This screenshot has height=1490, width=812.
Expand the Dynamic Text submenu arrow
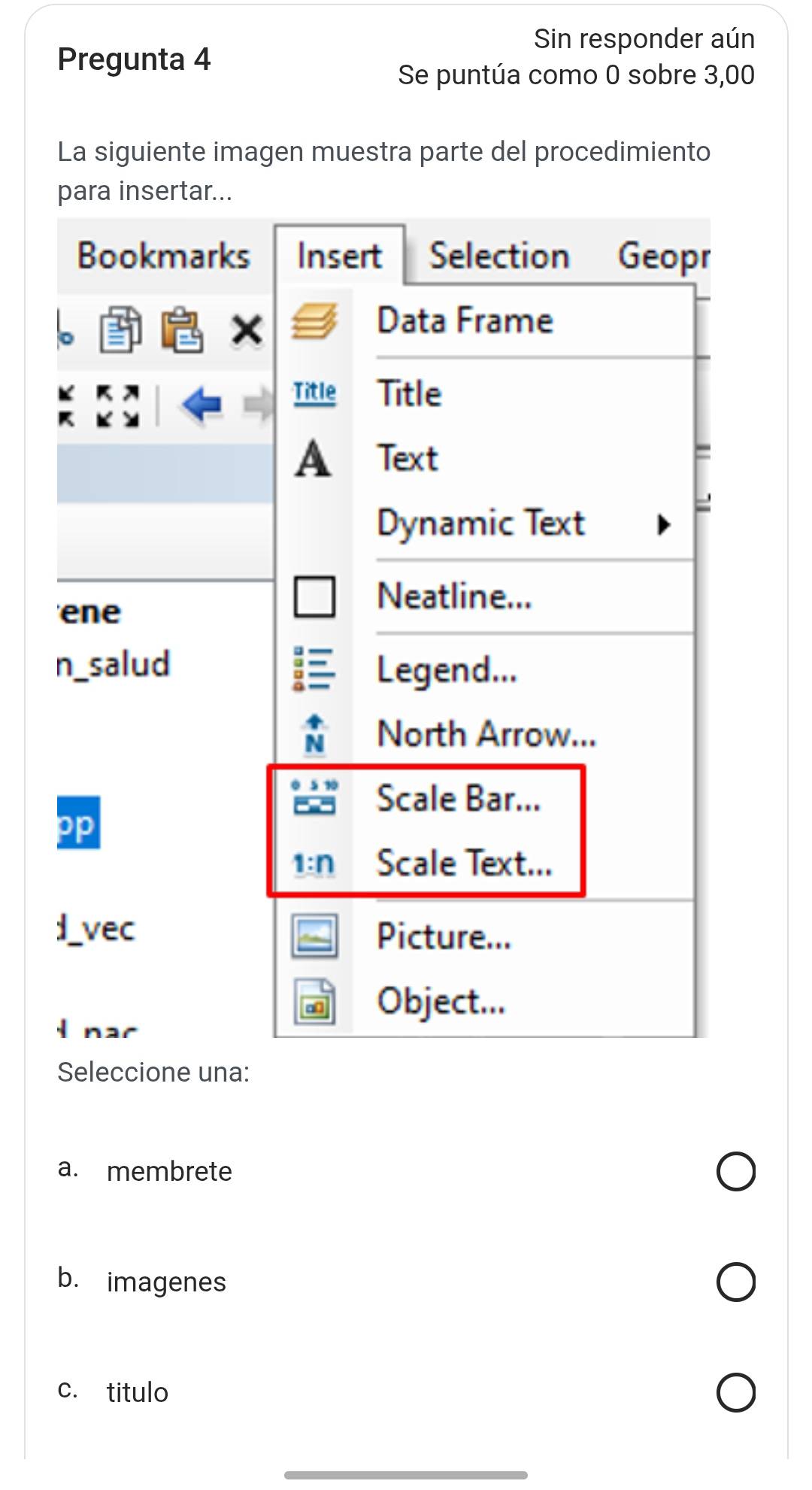[663, 524]
